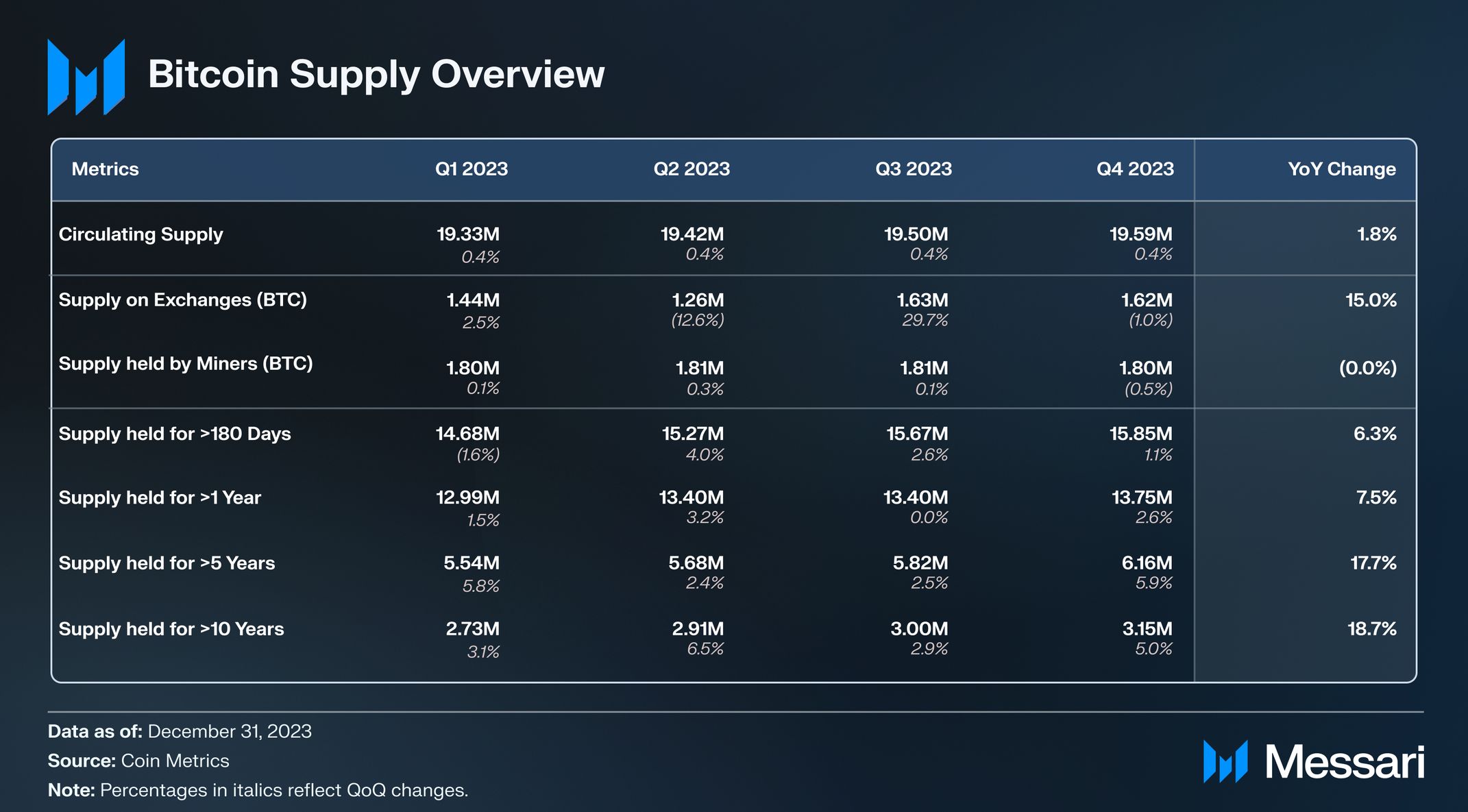This screenshot has height=812, width=1468.
Task: Click the 2.73M Q1 value
Action: tap(473, 629)
